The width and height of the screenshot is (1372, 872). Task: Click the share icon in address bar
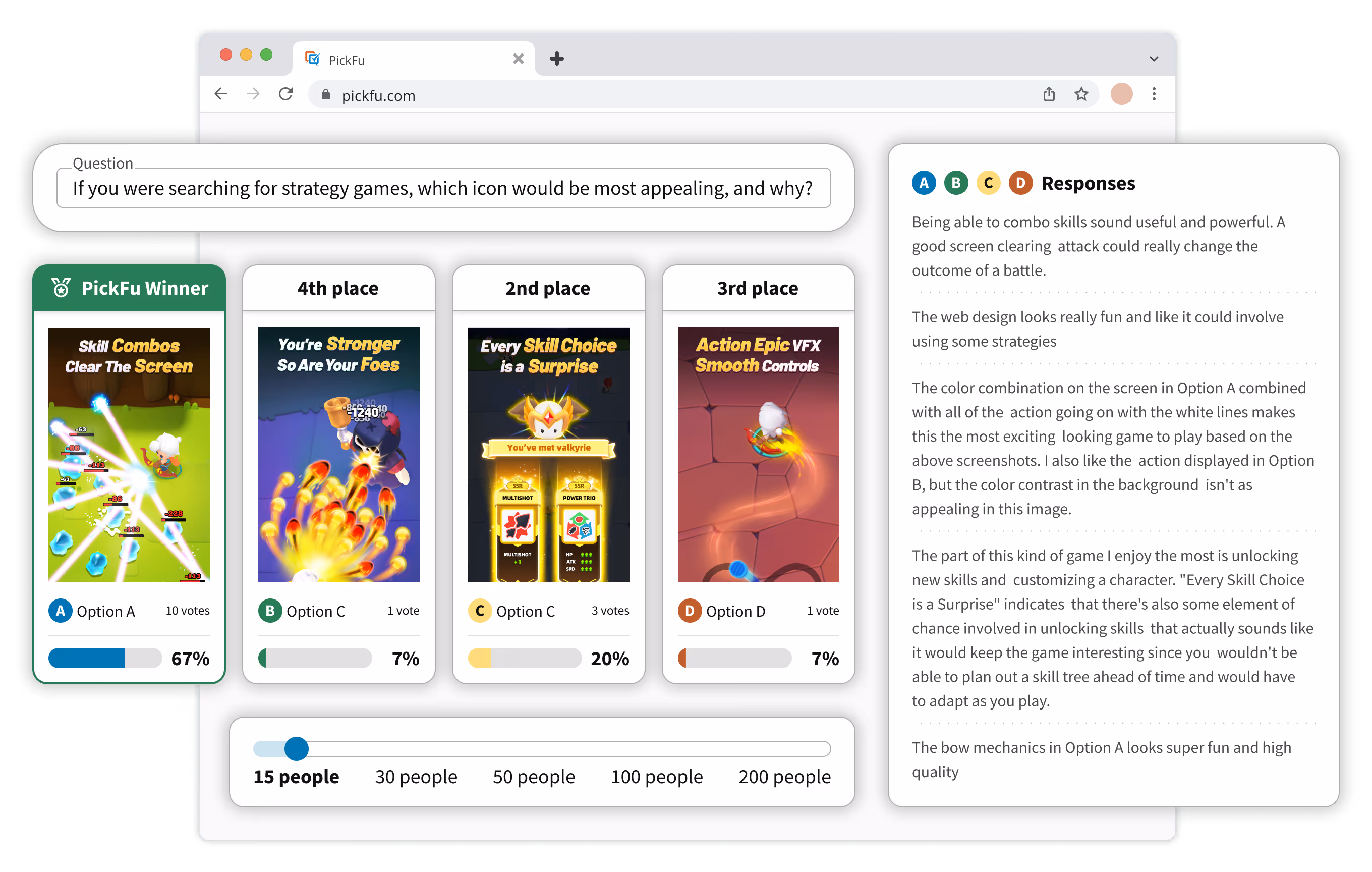click(x=1049, y=94)
